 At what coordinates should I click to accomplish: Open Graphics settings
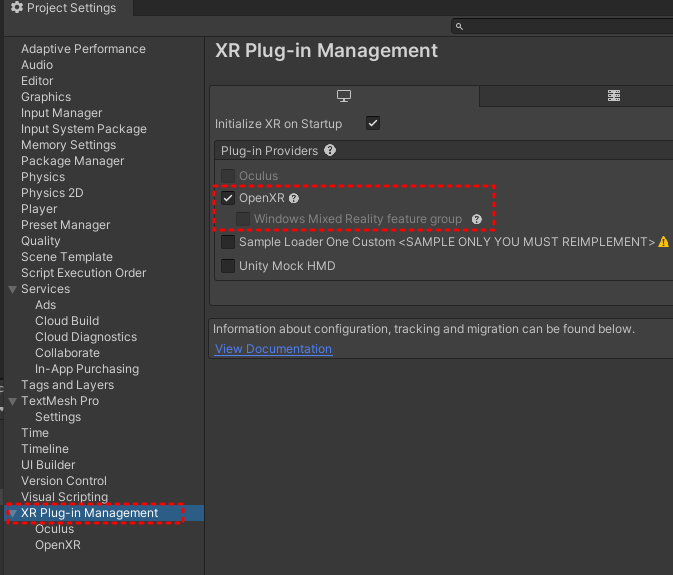click(46, 97)
